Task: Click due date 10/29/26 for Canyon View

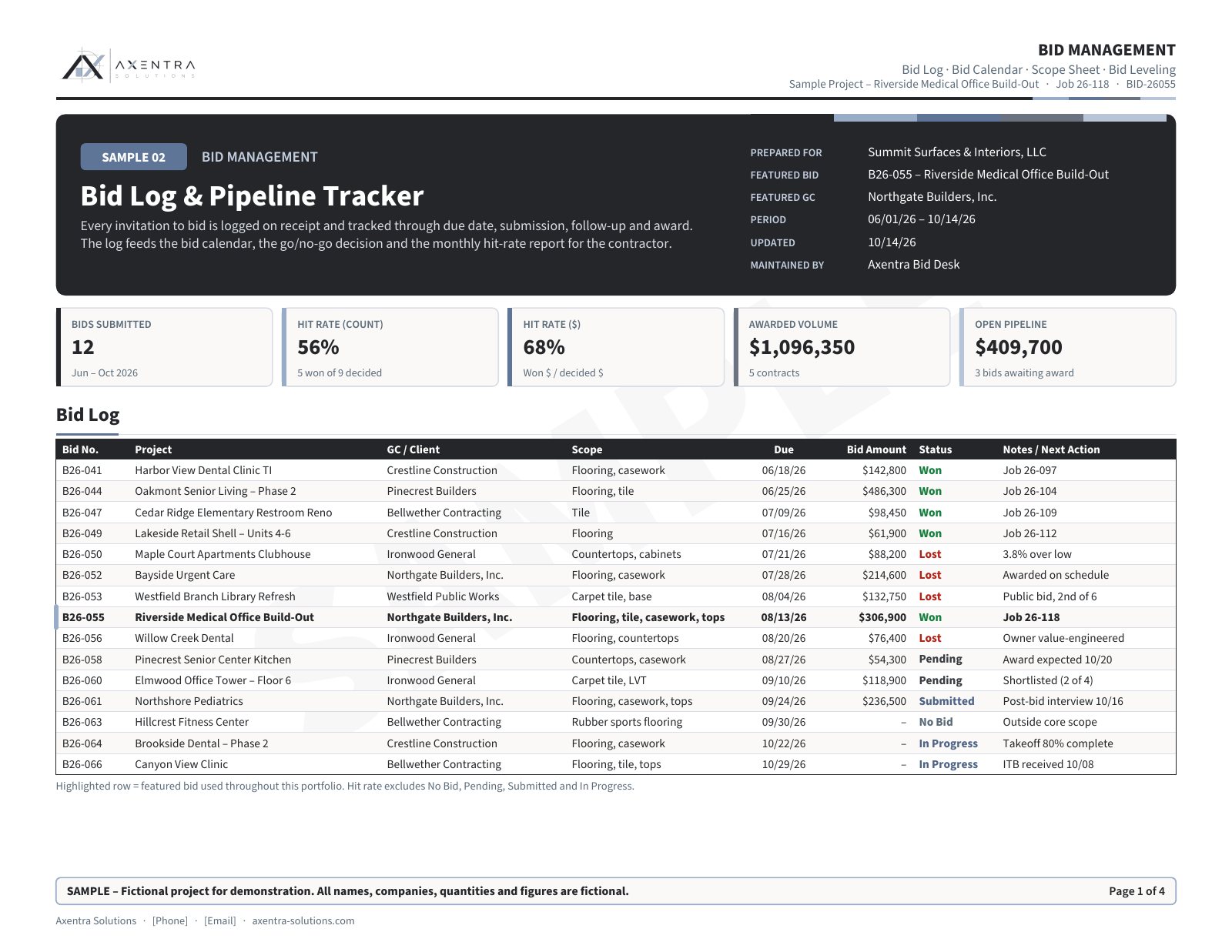Action: [x=784, y=764]
